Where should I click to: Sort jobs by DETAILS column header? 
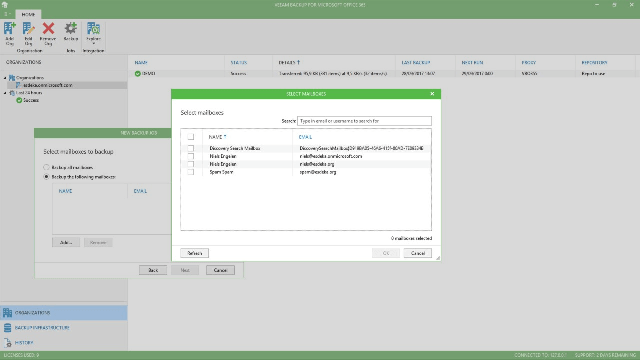tap(287, 63)
